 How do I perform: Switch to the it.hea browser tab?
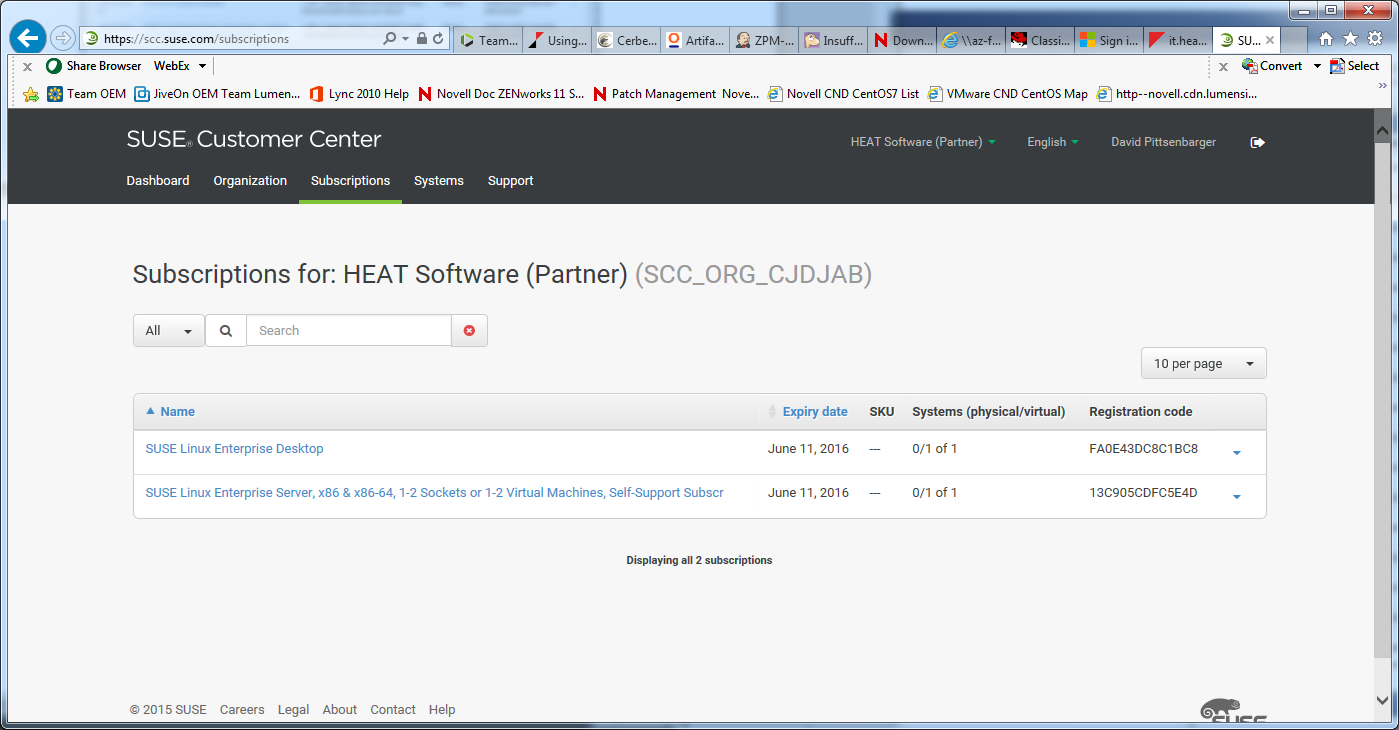(x=1178, y=40)
